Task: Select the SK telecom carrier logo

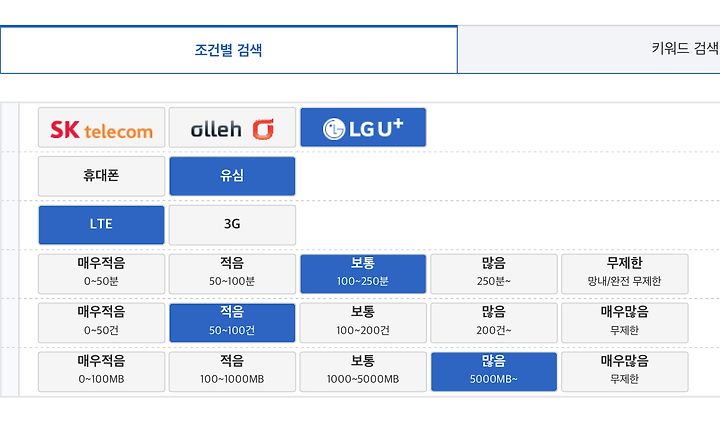Action: pyautogui.click(x=101, y=128)
